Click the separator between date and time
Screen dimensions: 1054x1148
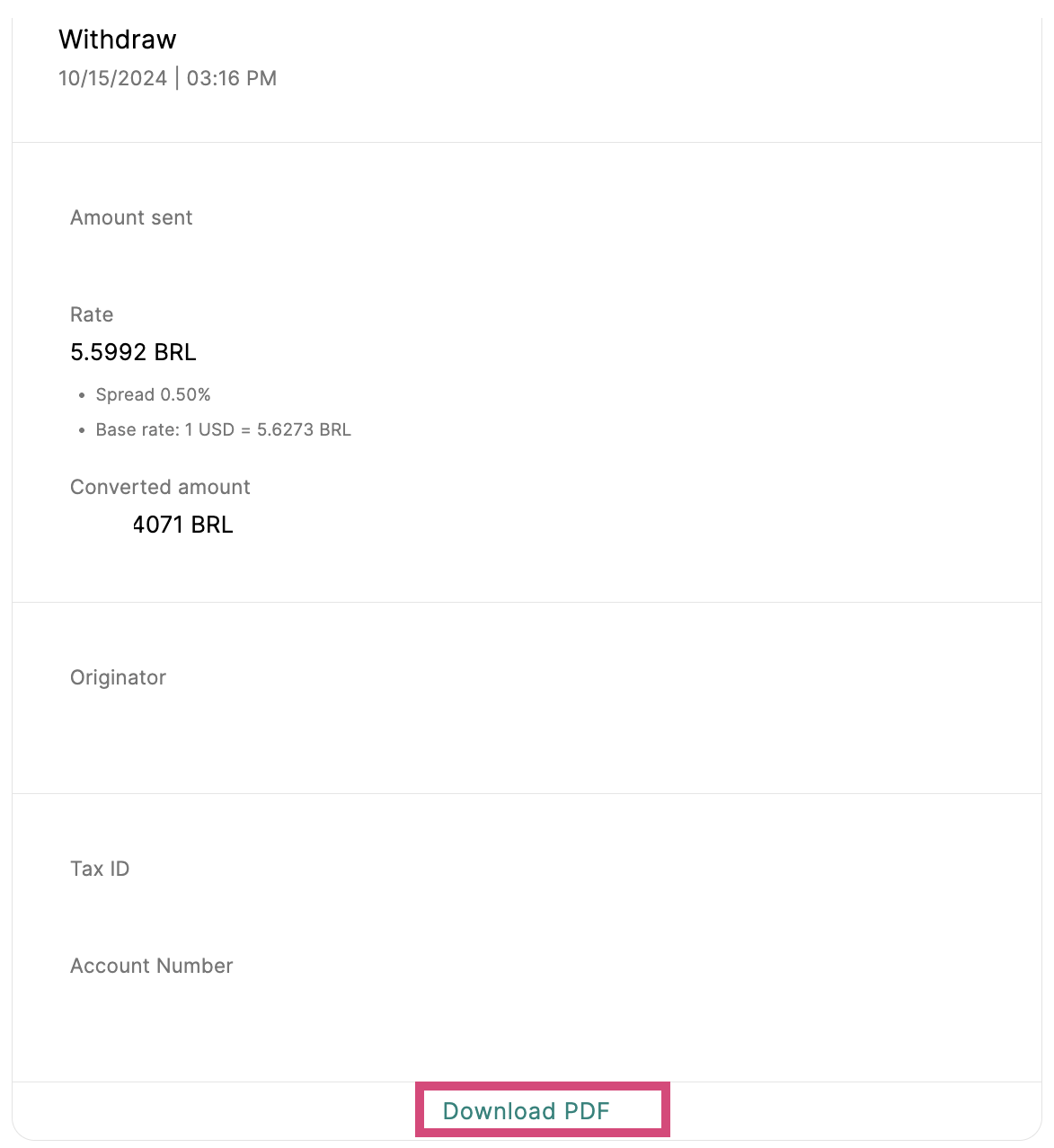pos(177,78)
